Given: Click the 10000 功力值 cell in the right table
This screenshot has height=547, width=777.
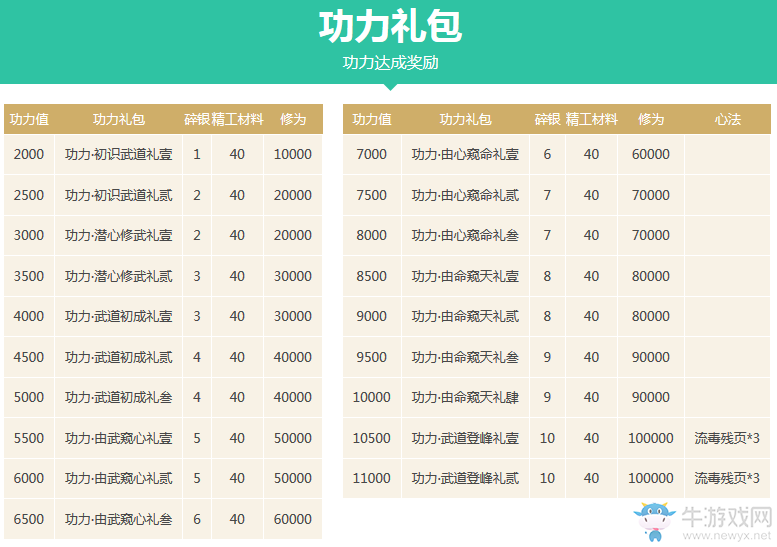Looking at the screenshot, I should pos(372,397).
